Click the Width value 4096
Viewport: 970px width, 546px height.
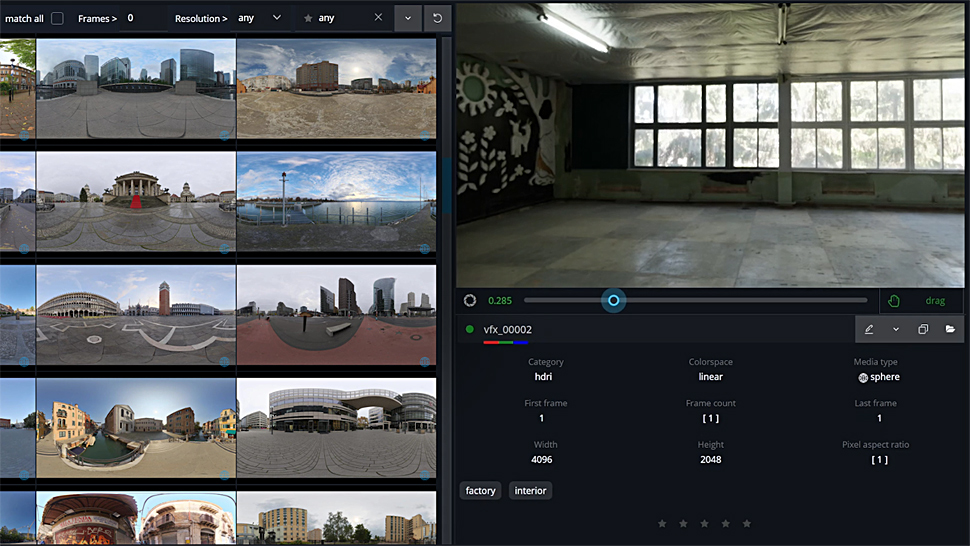[x=542, y=459]
